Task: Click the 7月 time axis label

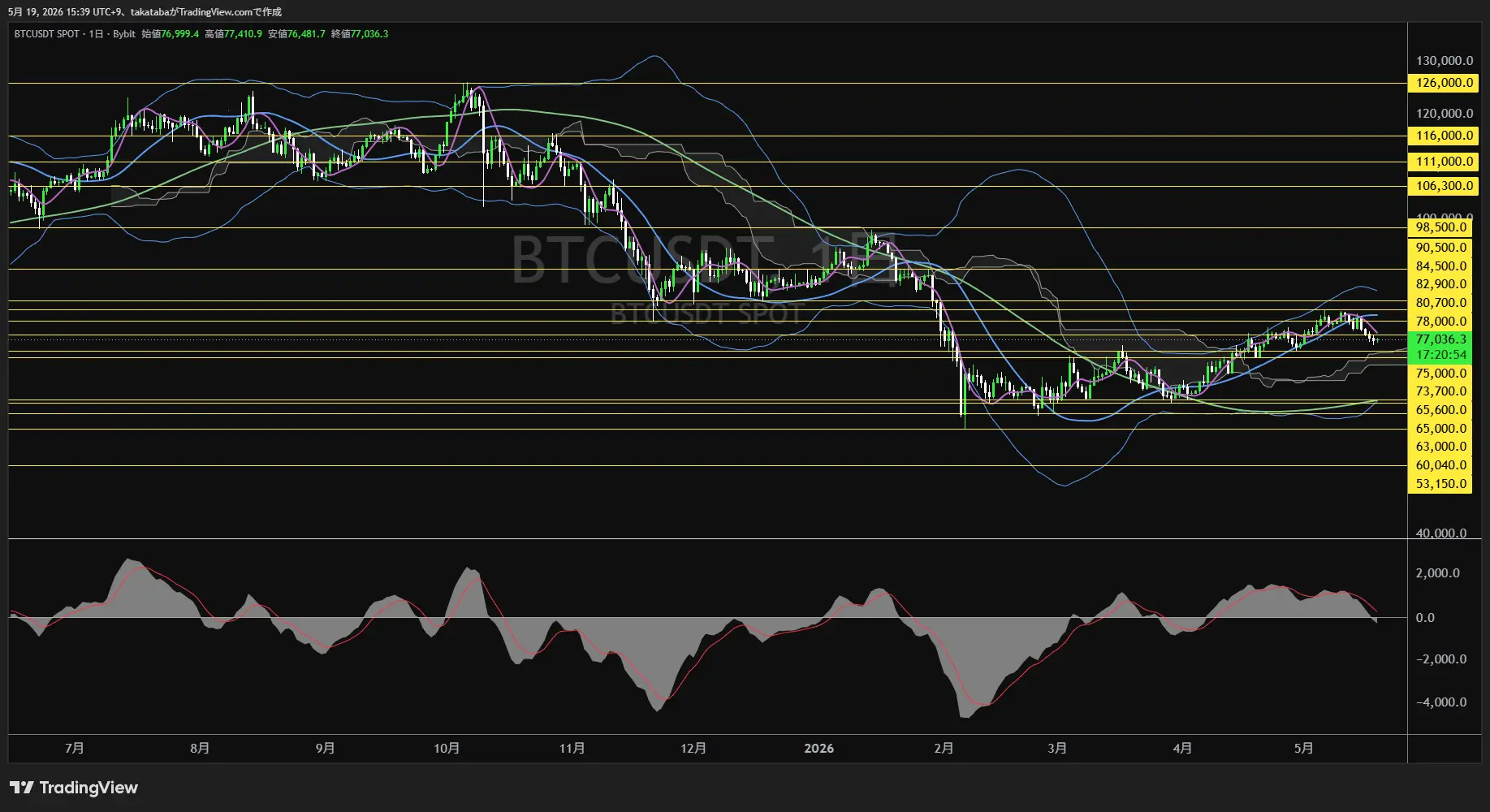Action: (75, 749)
